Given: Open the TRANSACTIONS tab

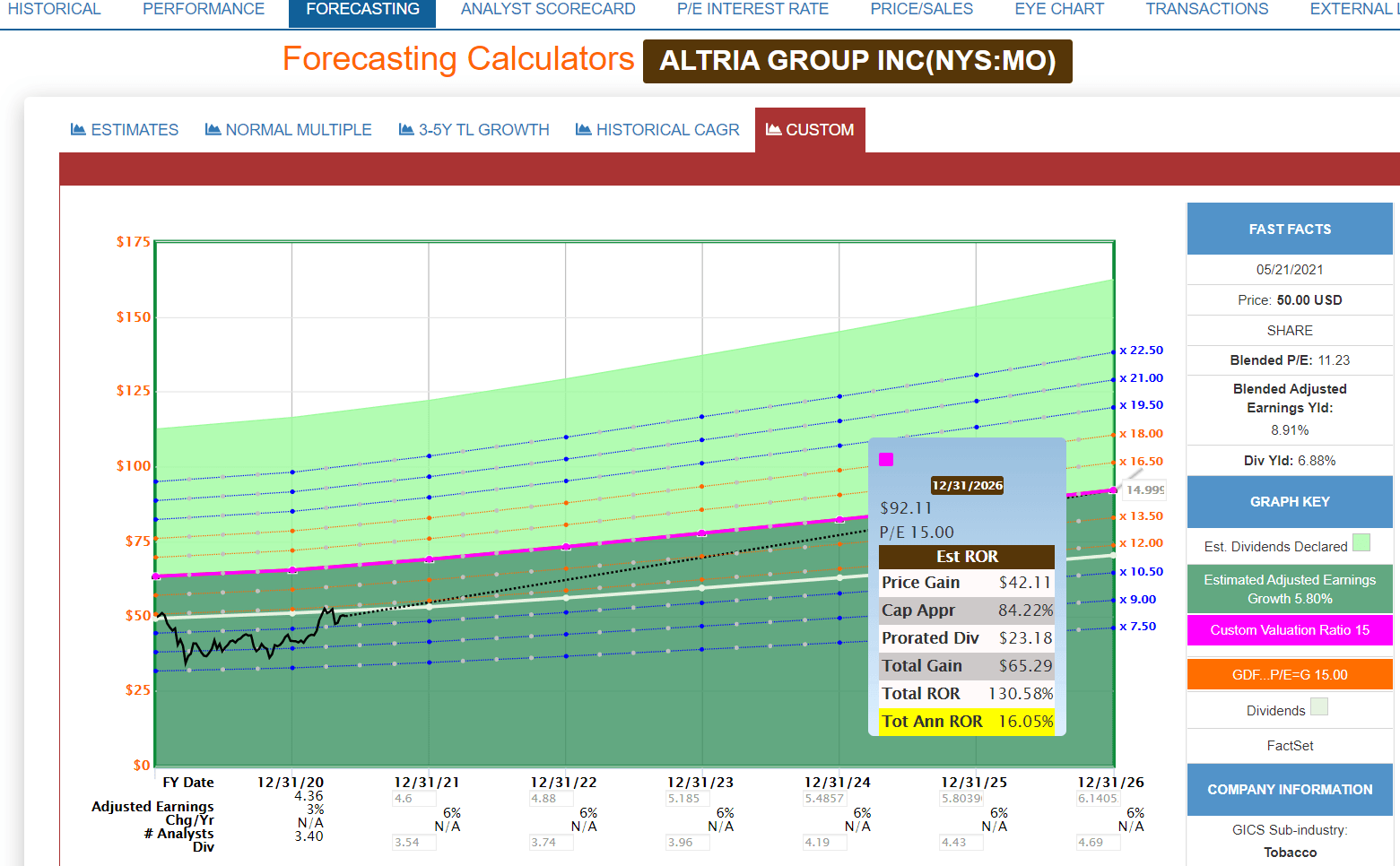Looking at the screenshot, I should pos(1206,9).
